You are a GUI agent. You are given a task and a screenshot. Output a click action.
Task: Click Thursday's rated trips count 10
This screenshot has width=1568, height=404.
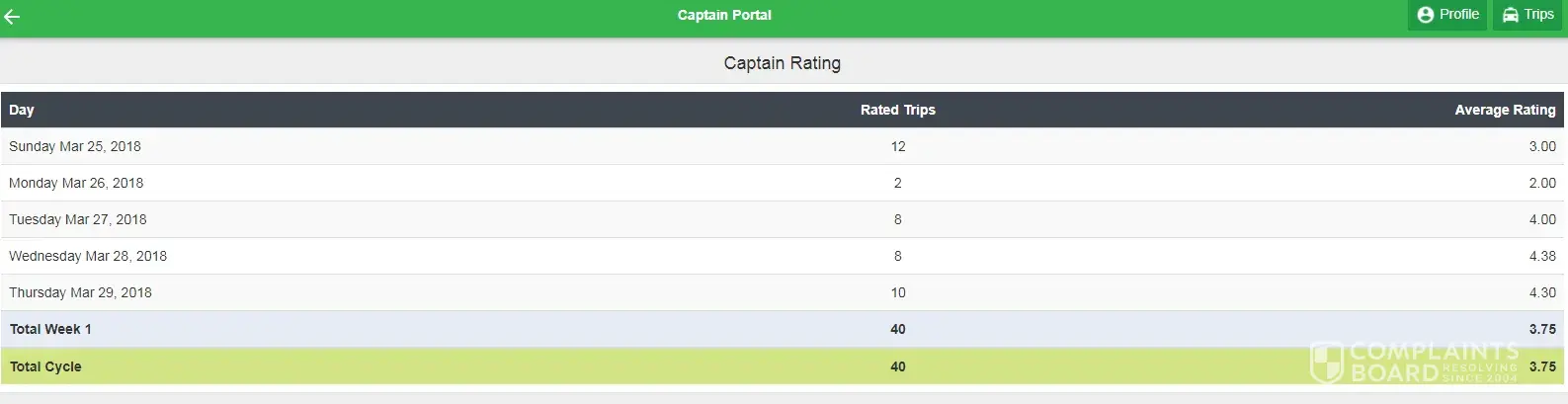pyautogui.click(x=897, y=292)
